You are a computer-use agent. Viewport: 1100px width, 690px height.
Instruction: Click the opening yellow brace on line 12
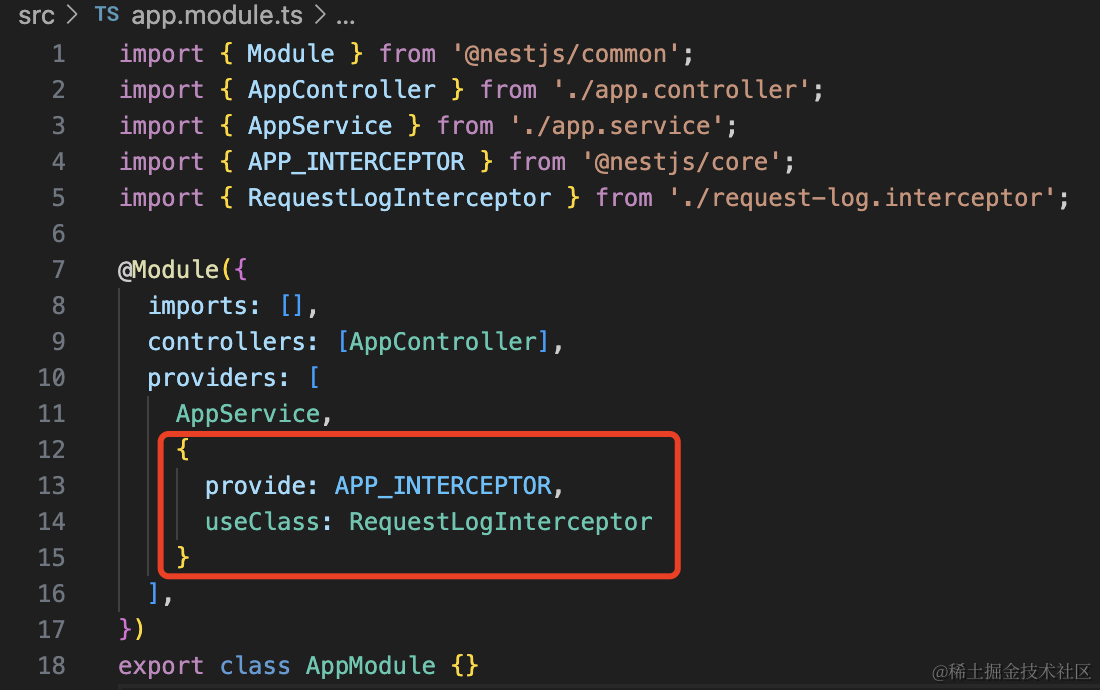182,450
